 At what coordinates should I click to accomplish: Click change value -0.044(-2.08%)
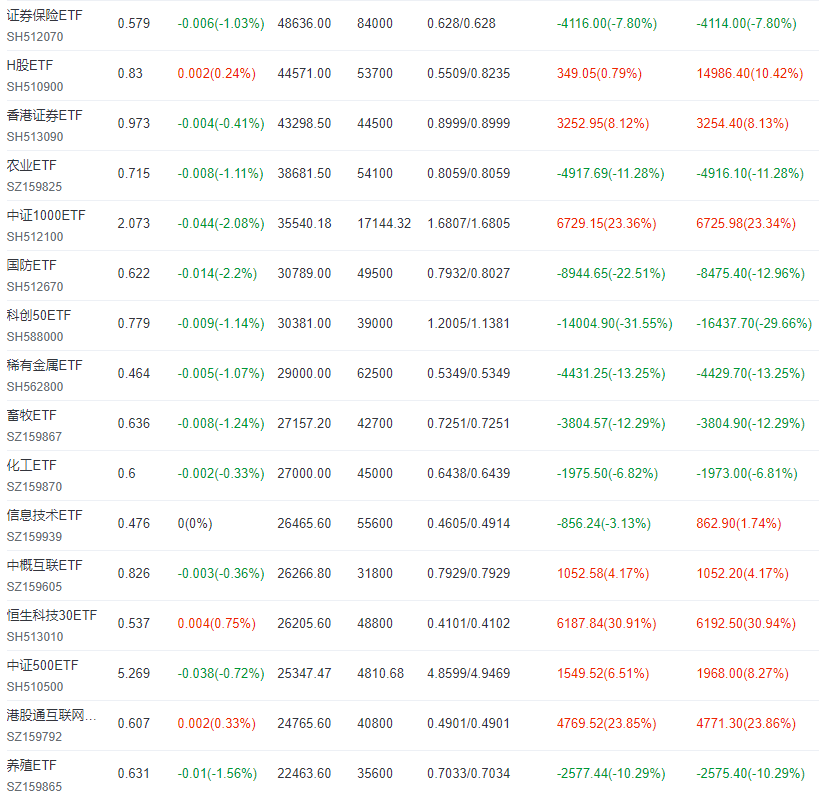(221, 224)
